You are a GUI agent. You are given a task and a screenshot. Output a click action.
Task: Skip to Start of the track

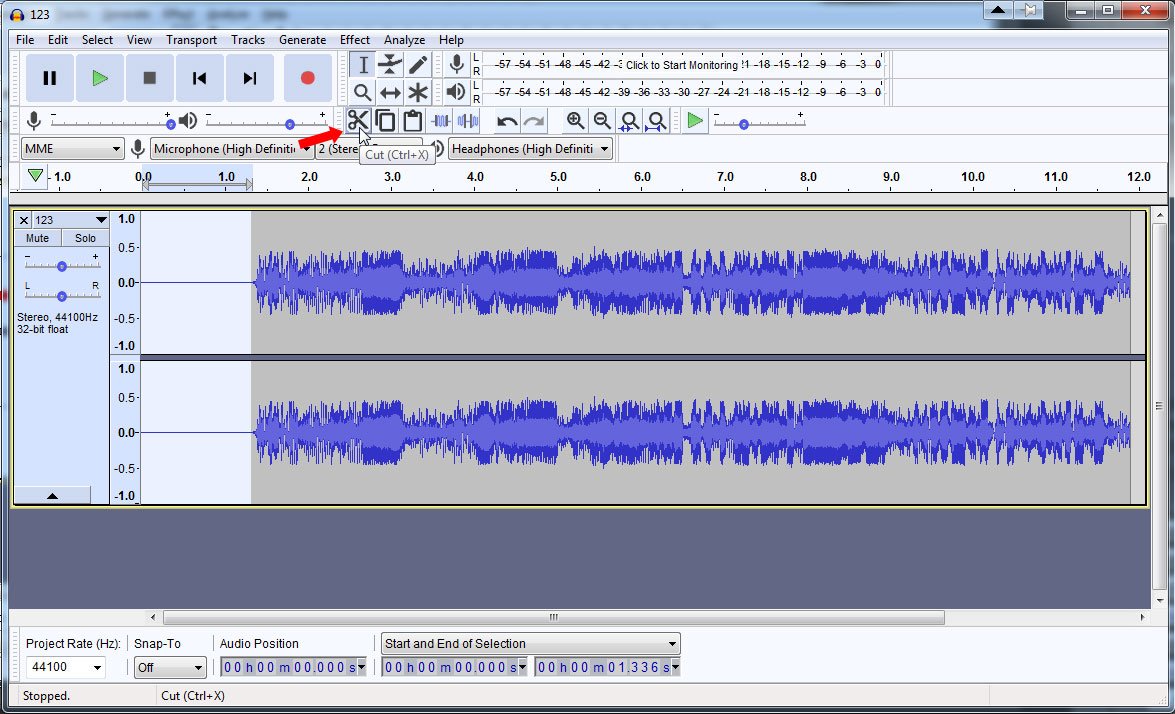point(199,78)
